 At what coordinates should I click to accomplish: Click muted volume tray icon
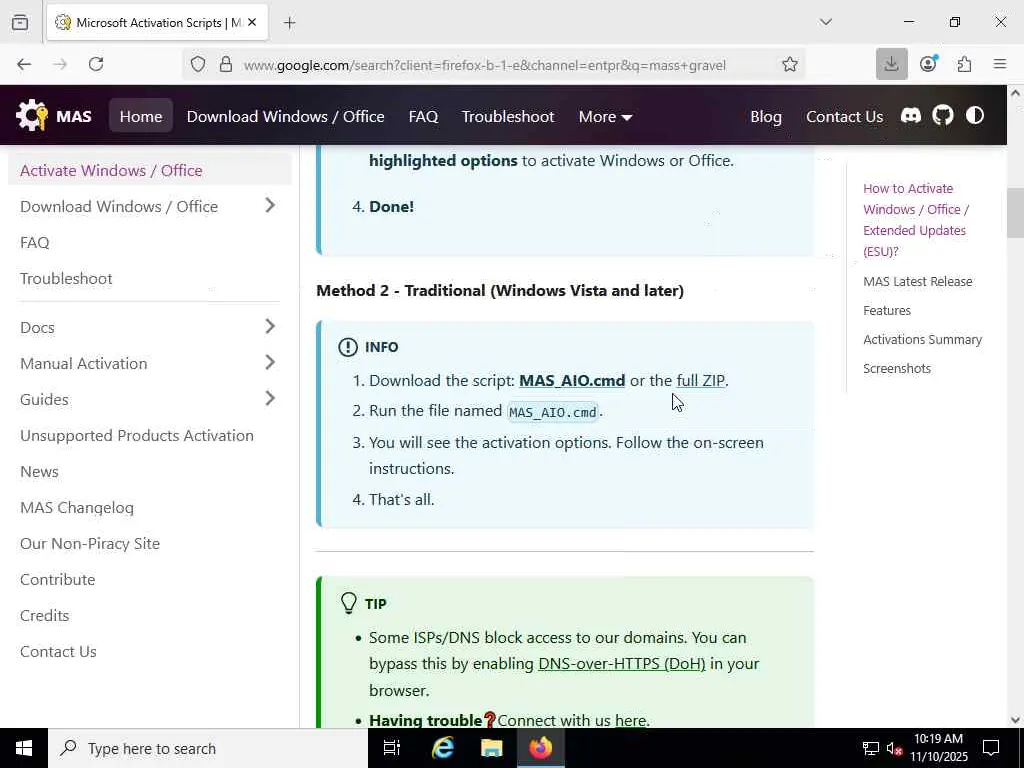click(894, 748)
